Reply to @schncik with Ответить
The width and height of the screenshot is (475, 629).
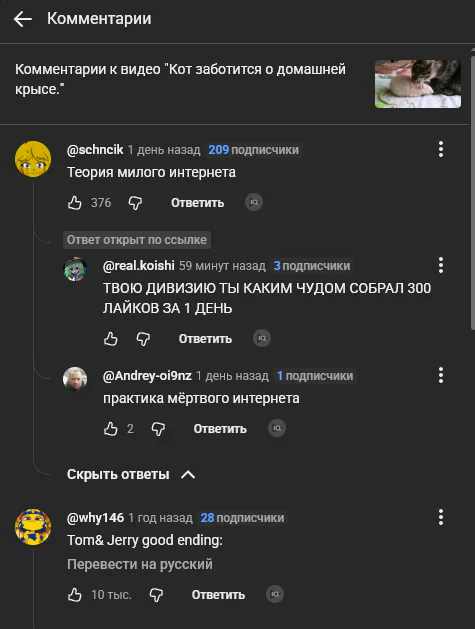click(x=197, y=203)
